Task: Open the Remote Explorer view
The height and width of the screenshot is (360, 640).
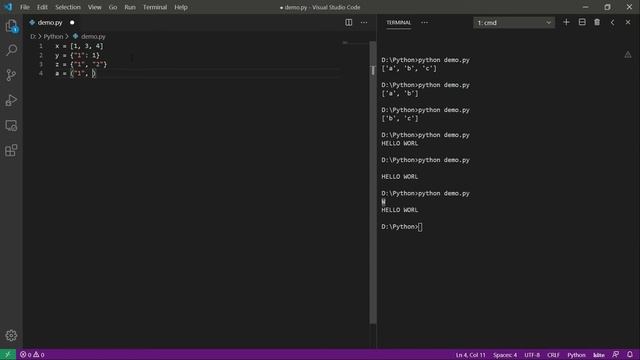Action: point(11,125)
